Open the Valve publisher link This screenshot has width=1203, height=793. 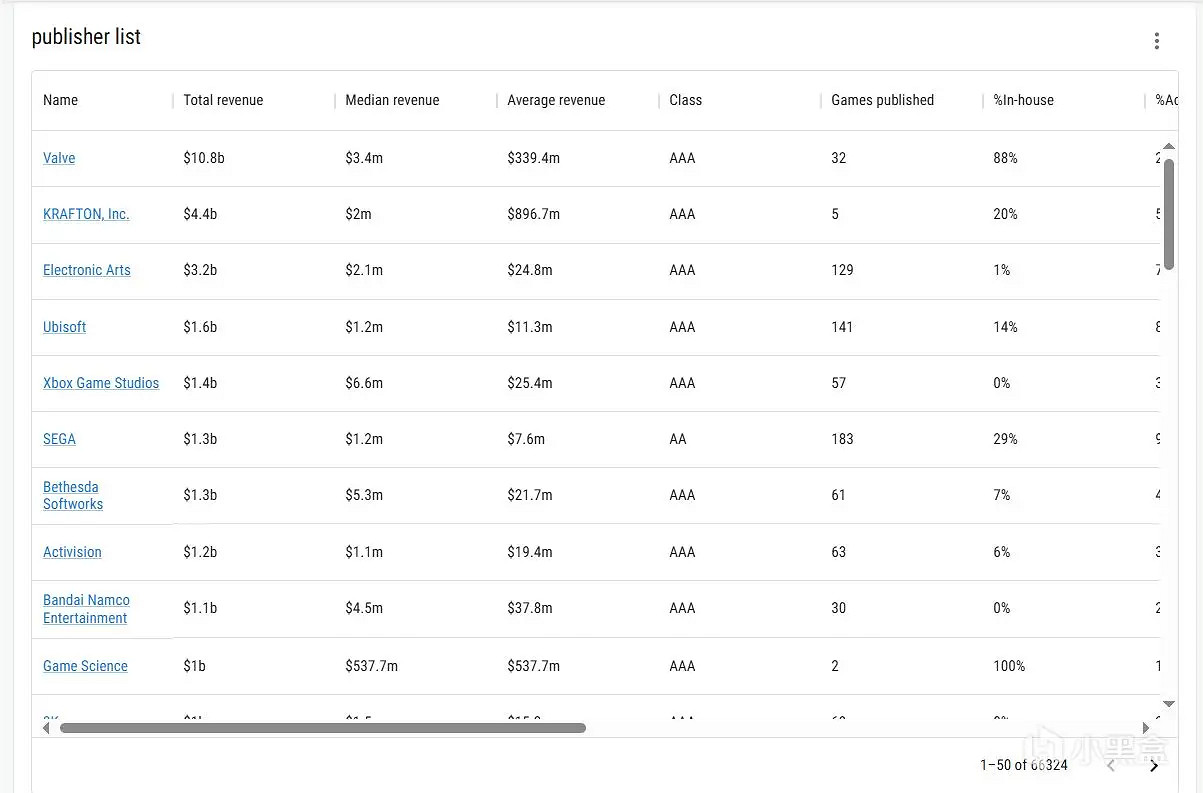pos(59,158)
